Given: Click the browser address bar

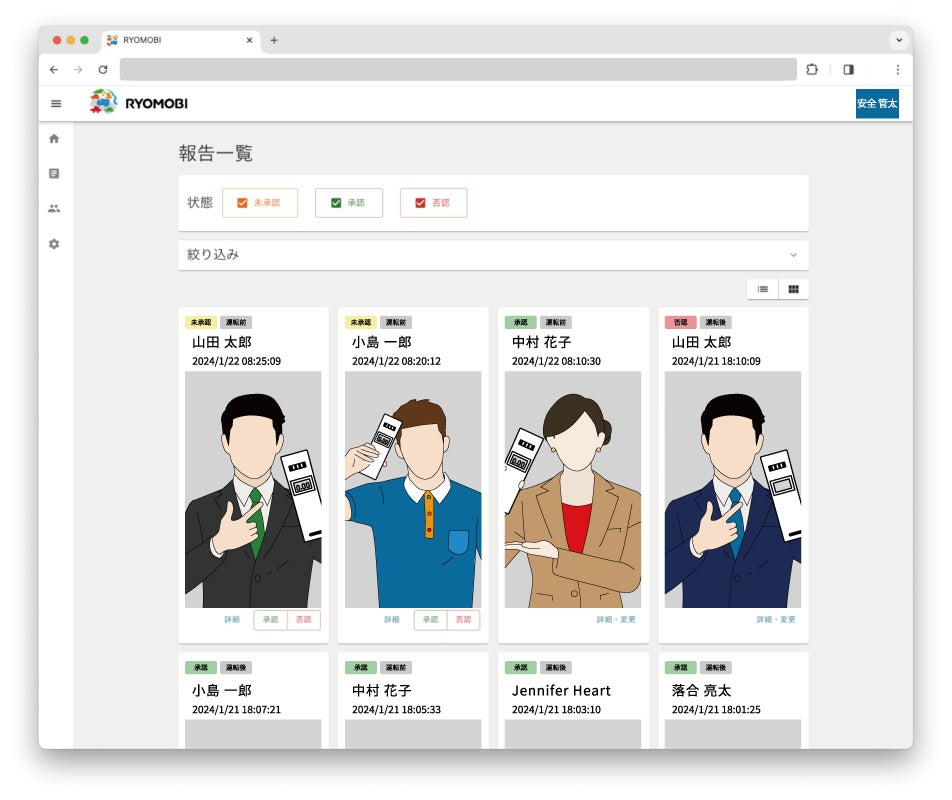Looking at the screenshot, I should coord(458,69).
